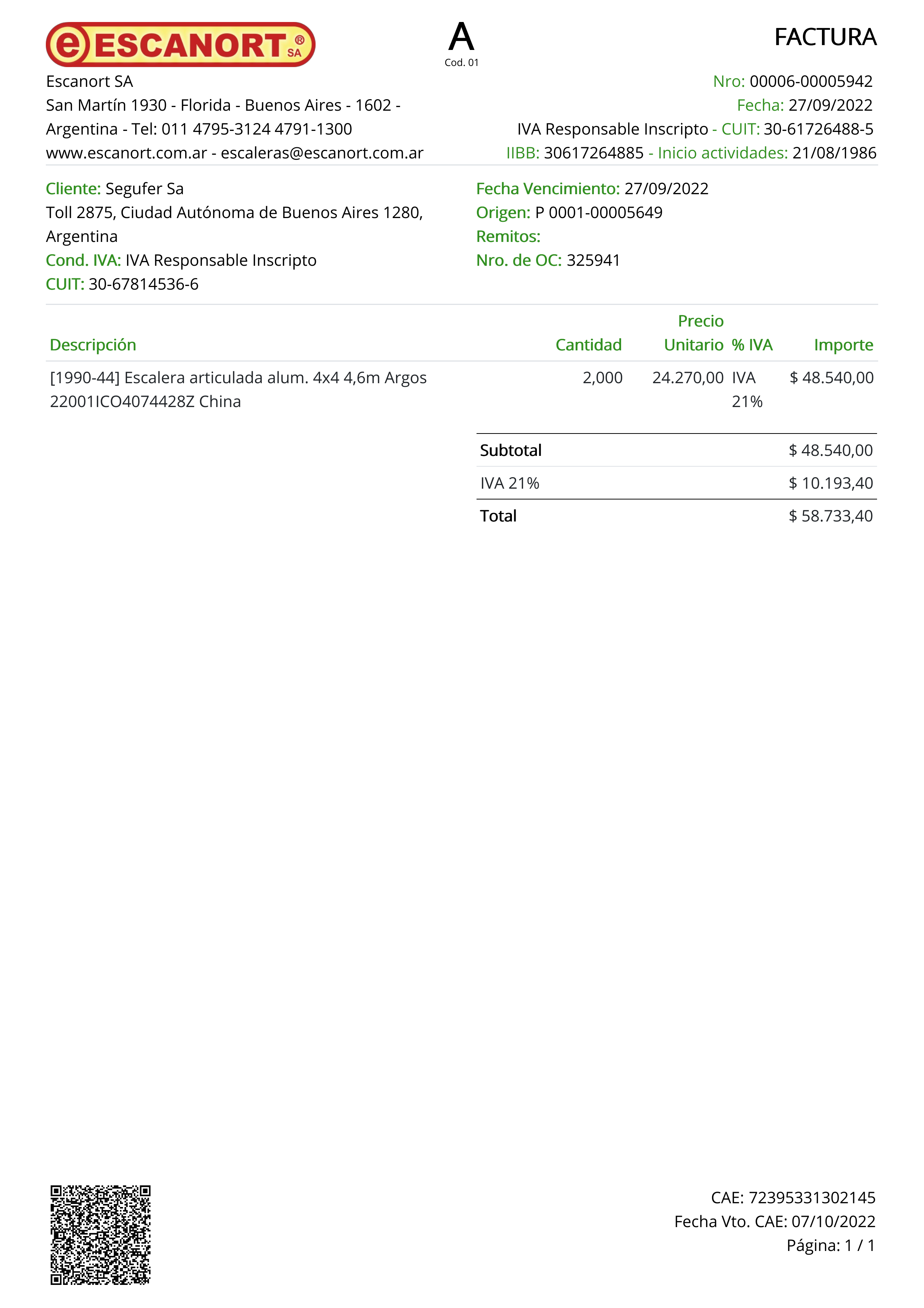Click the Importe column header
924x1308 pixels.
pyautogui.click(x=843, y=345)
